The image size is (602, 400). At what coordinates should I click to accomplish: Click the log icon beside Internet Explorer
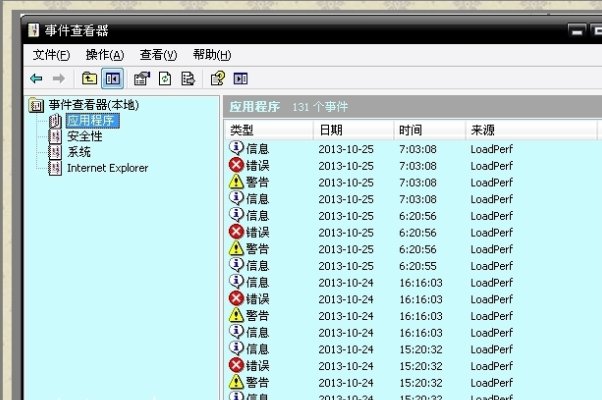55,168
